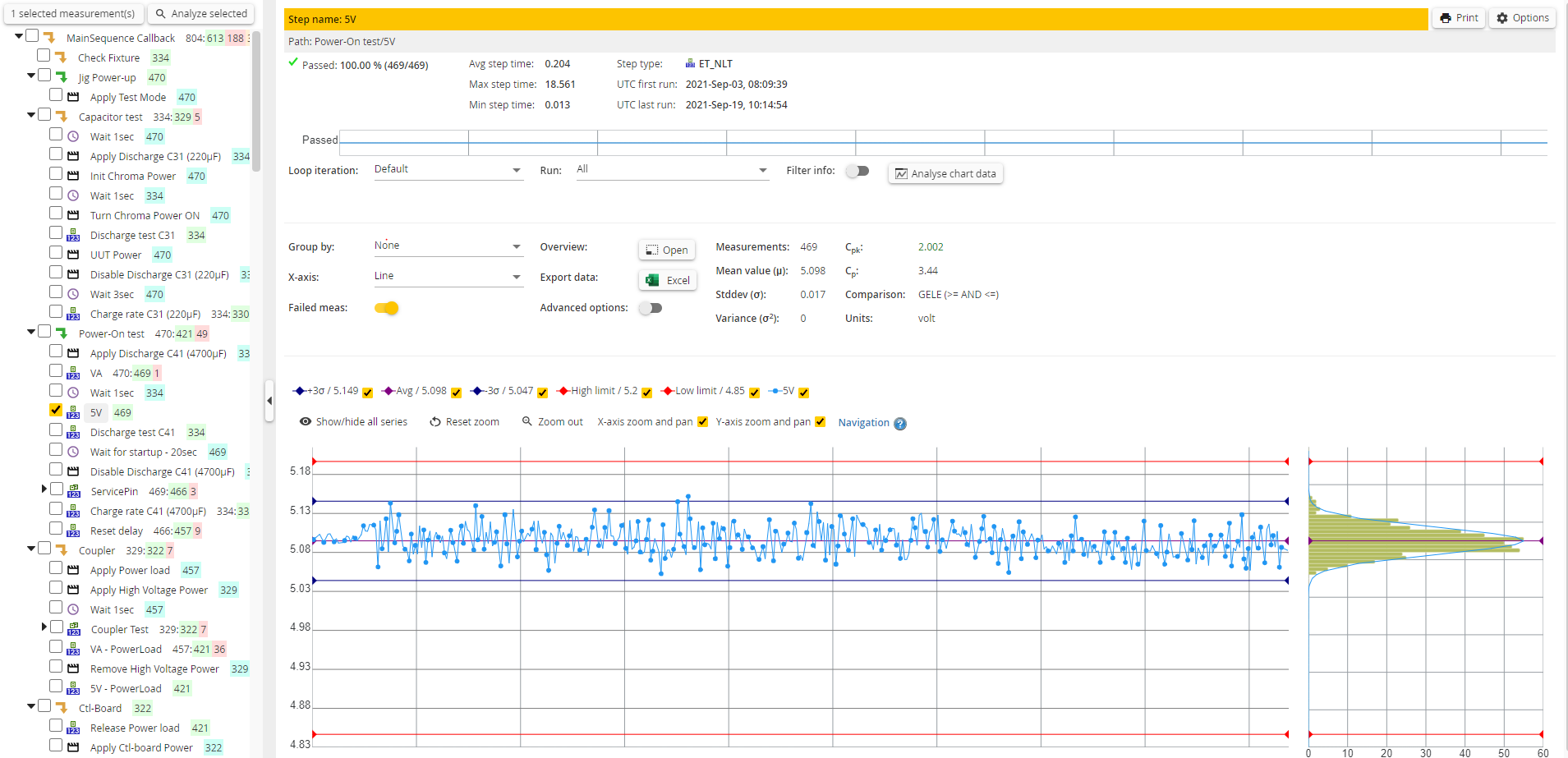Click the icon for ServicePin step
Image resolution: width=1568 pixels, height=758 pixels.
74,492
